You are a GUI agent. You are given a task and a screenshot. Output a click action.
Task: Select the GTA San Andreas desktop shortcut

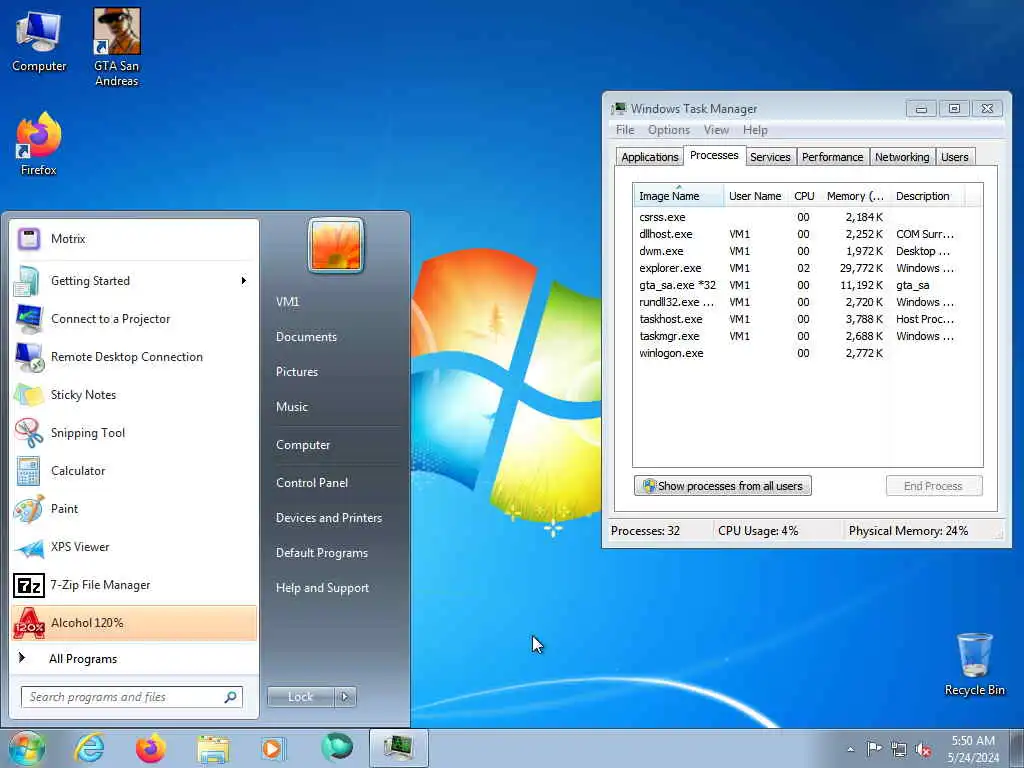click(x=116, y=48)
